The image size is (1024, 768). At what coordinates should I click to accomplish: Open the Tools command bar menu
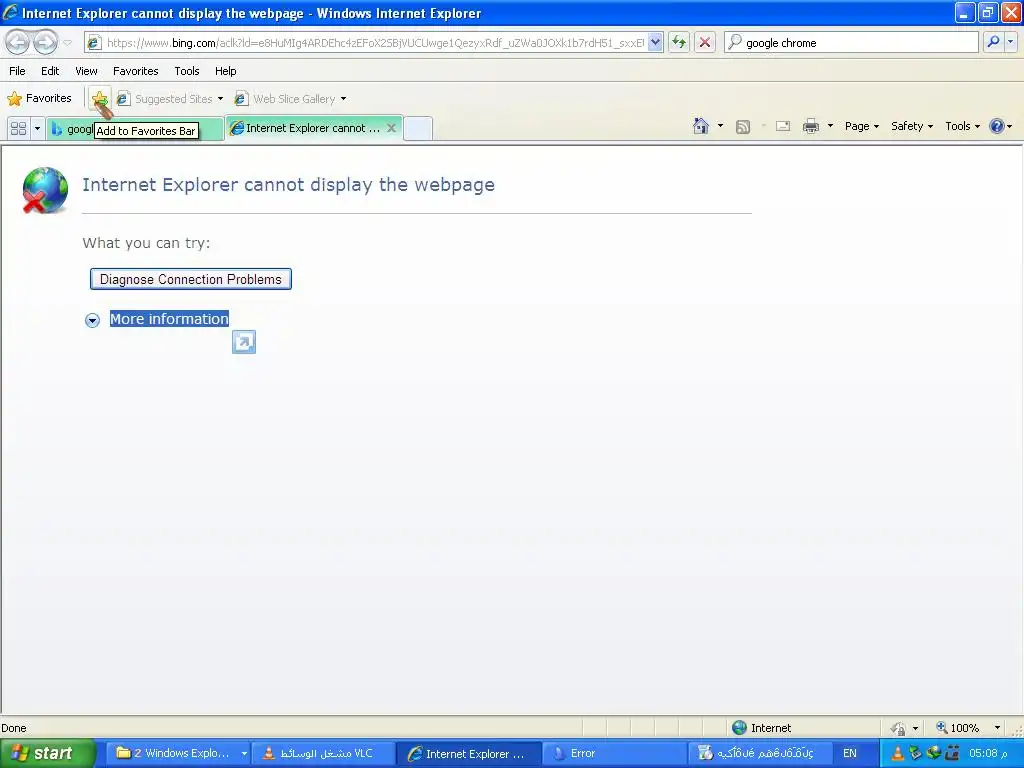[963, 126]
